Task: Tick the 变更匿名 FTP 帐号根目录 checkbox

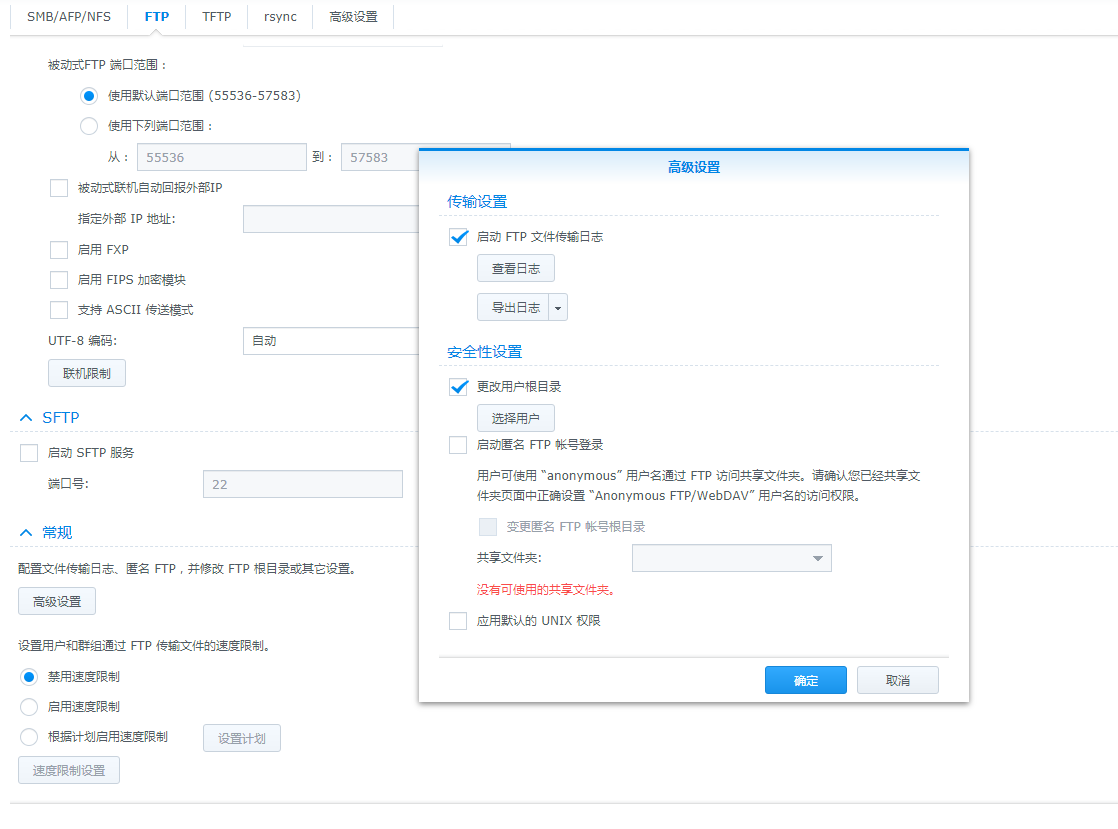Action: tap(488, 527)
